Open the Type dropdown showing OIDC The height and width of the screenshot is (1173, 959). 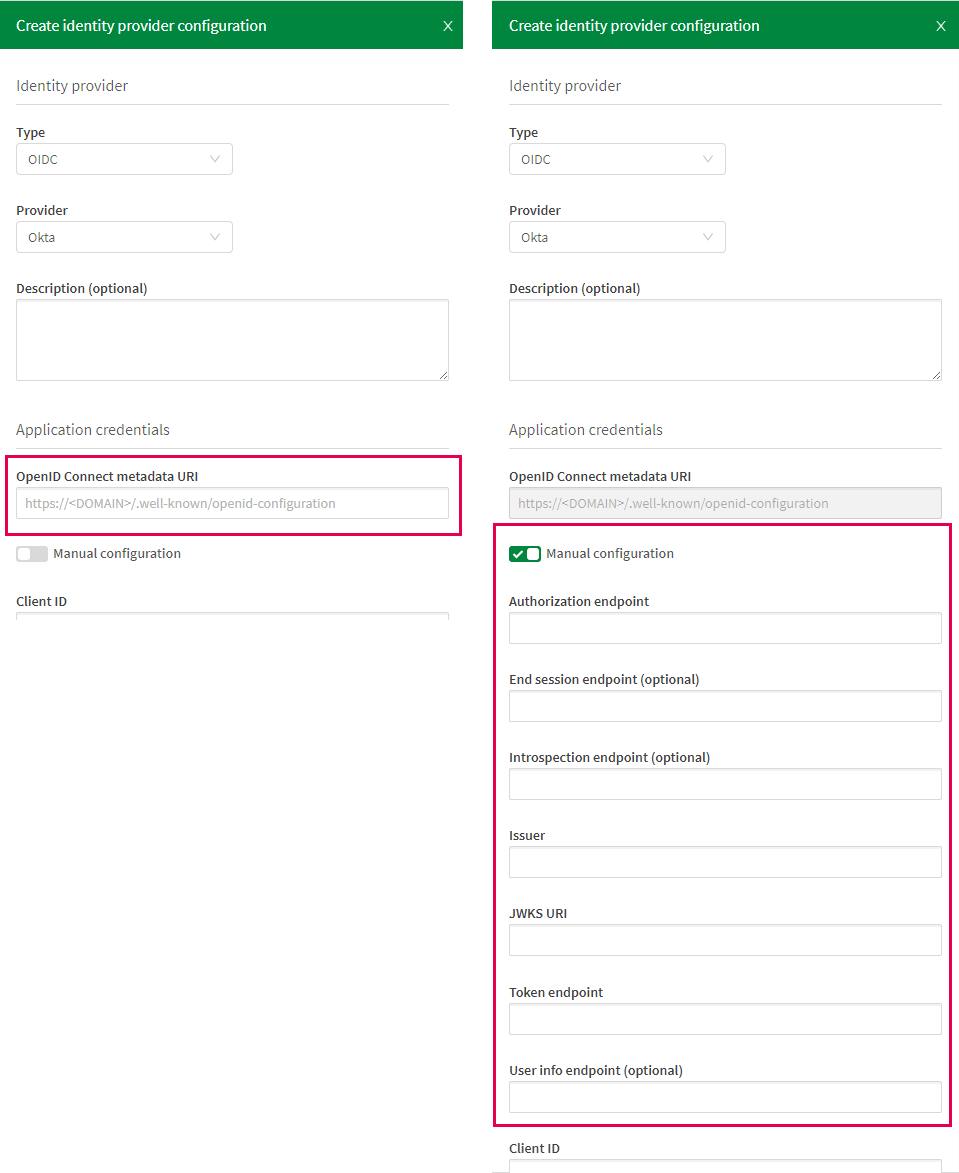(124, 159)
